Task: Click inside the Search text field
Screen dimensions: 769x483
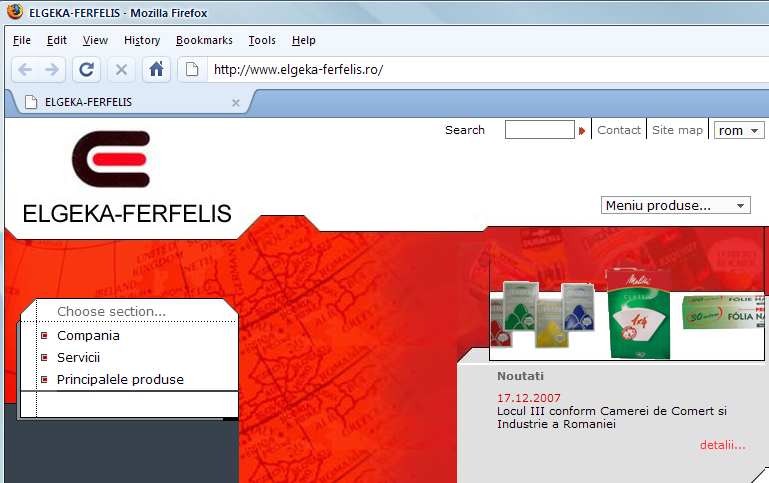Action: click(539, 130)
